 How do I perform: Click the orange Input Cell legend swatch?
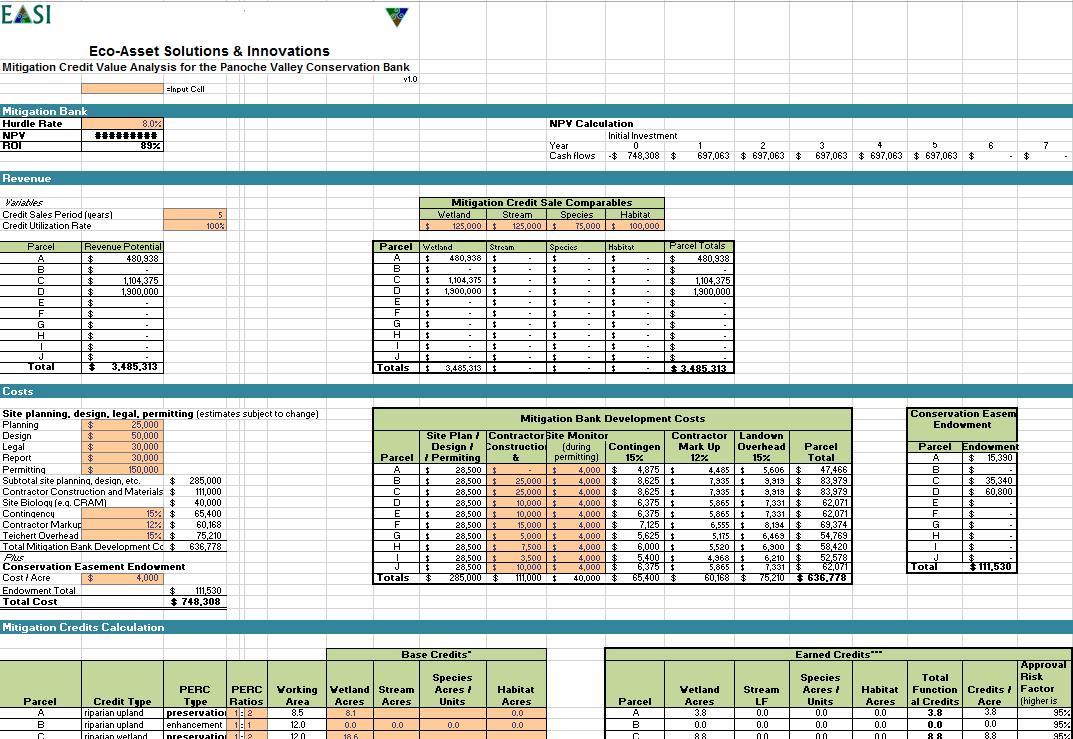pyautogui.click(x=122, y=88)
